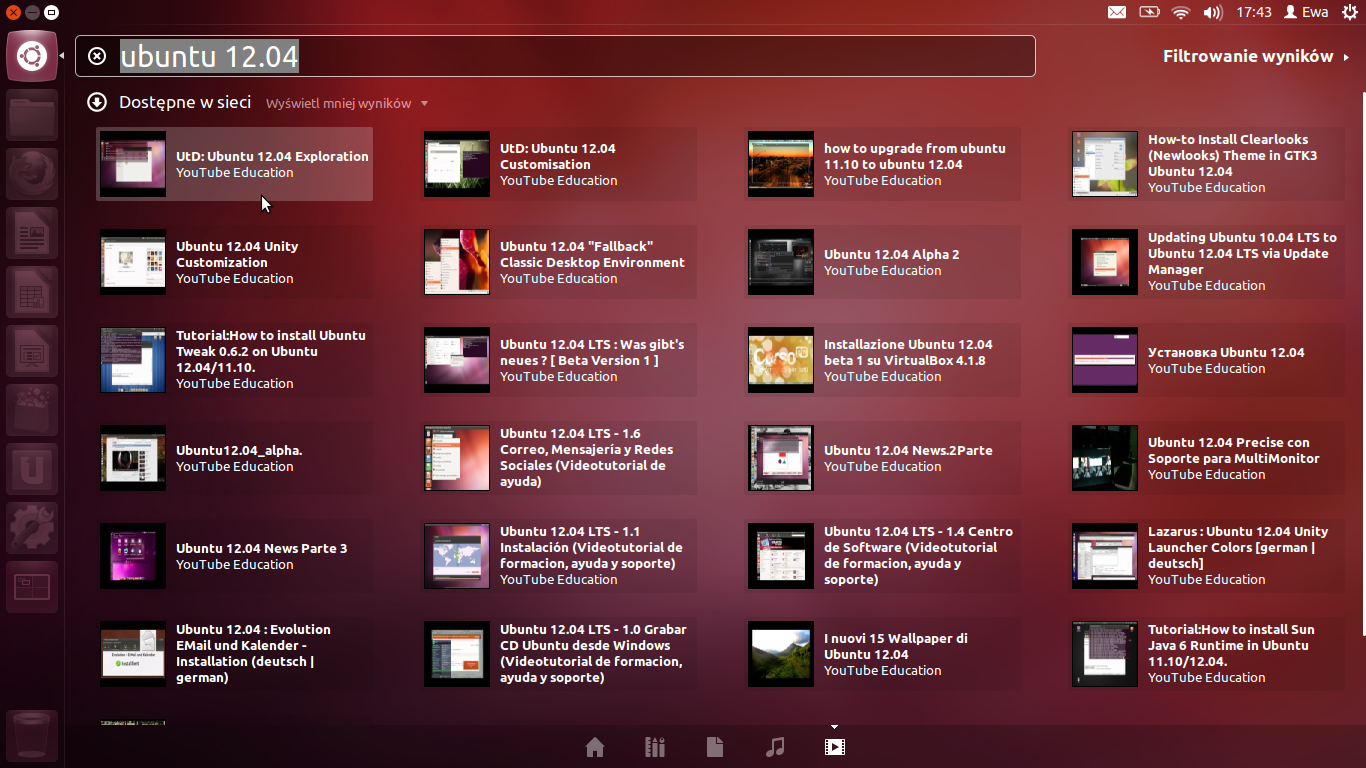Image resolution: width=1366 pixels, height=768 pixels.
Task: Open Tutorial install Sun Java 6 Runtime video
Action: coord(1207,654)
